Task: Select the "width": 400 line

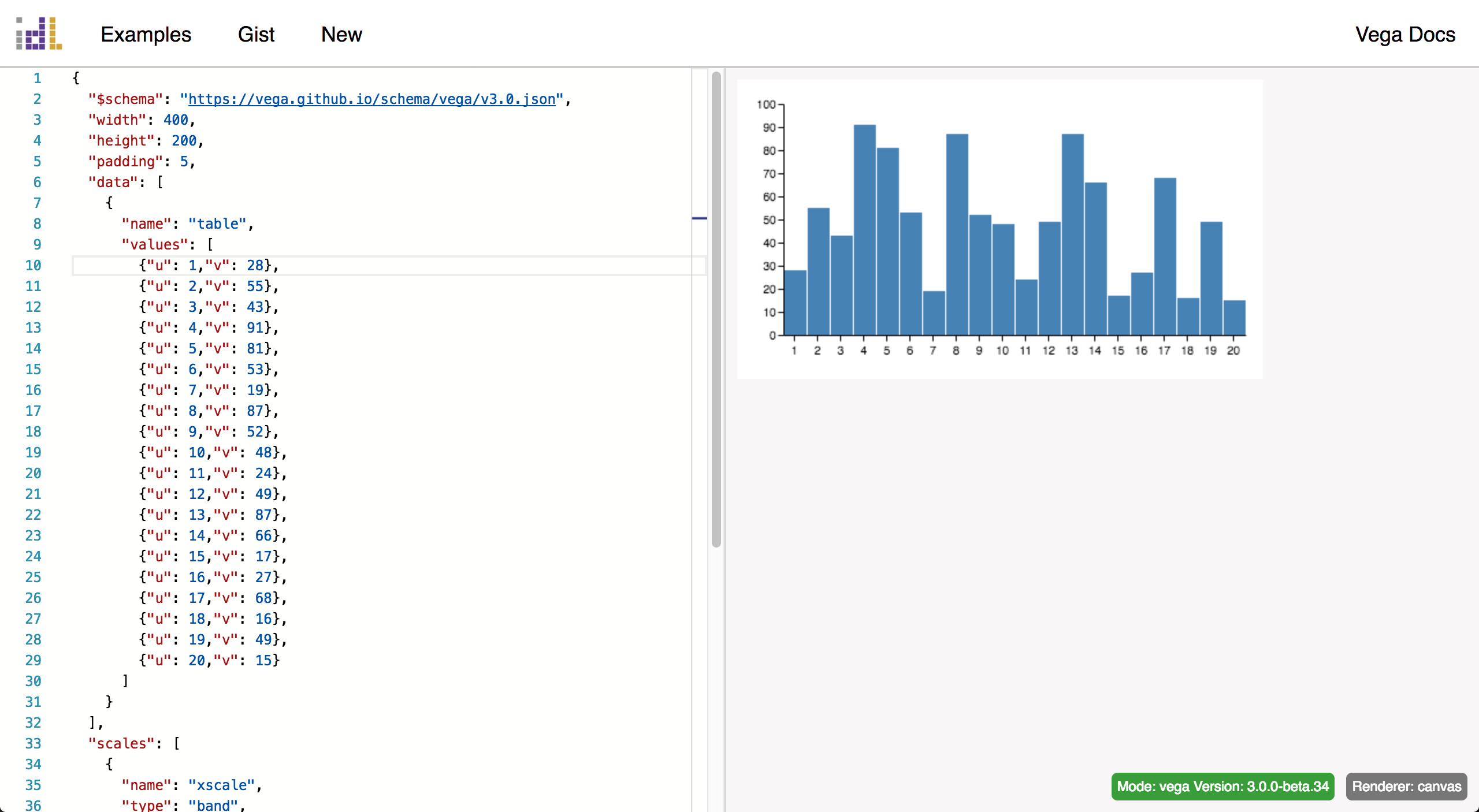Action: 142,120
